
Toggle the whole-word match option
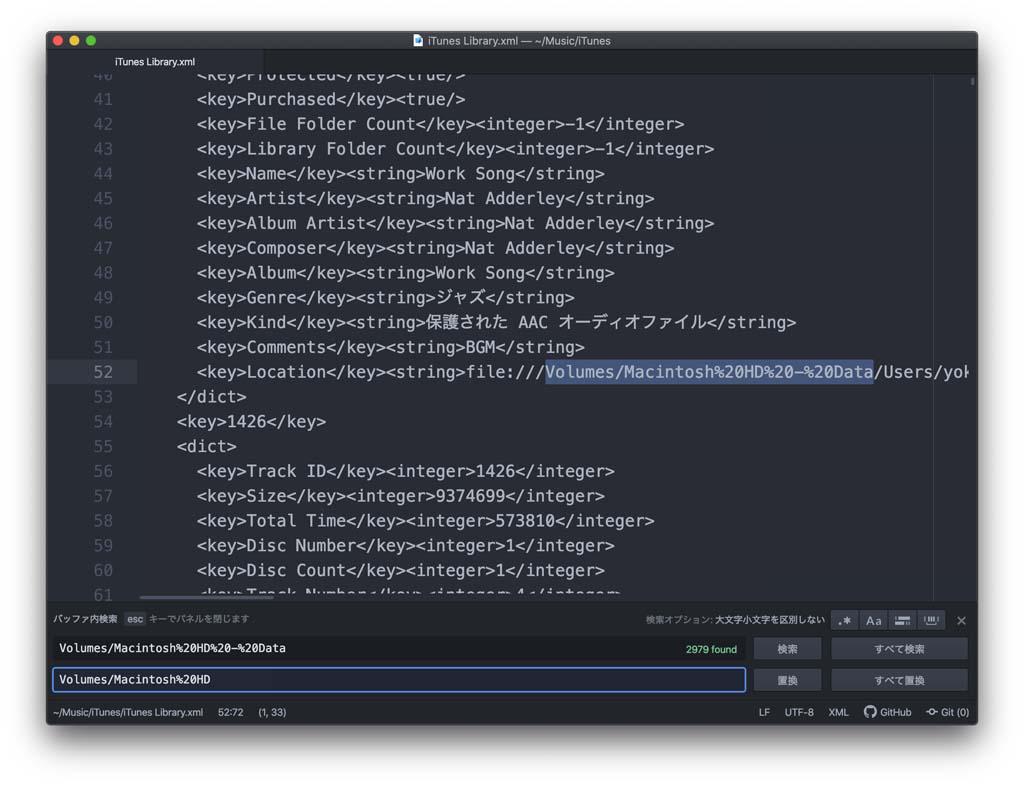point(931,621)
